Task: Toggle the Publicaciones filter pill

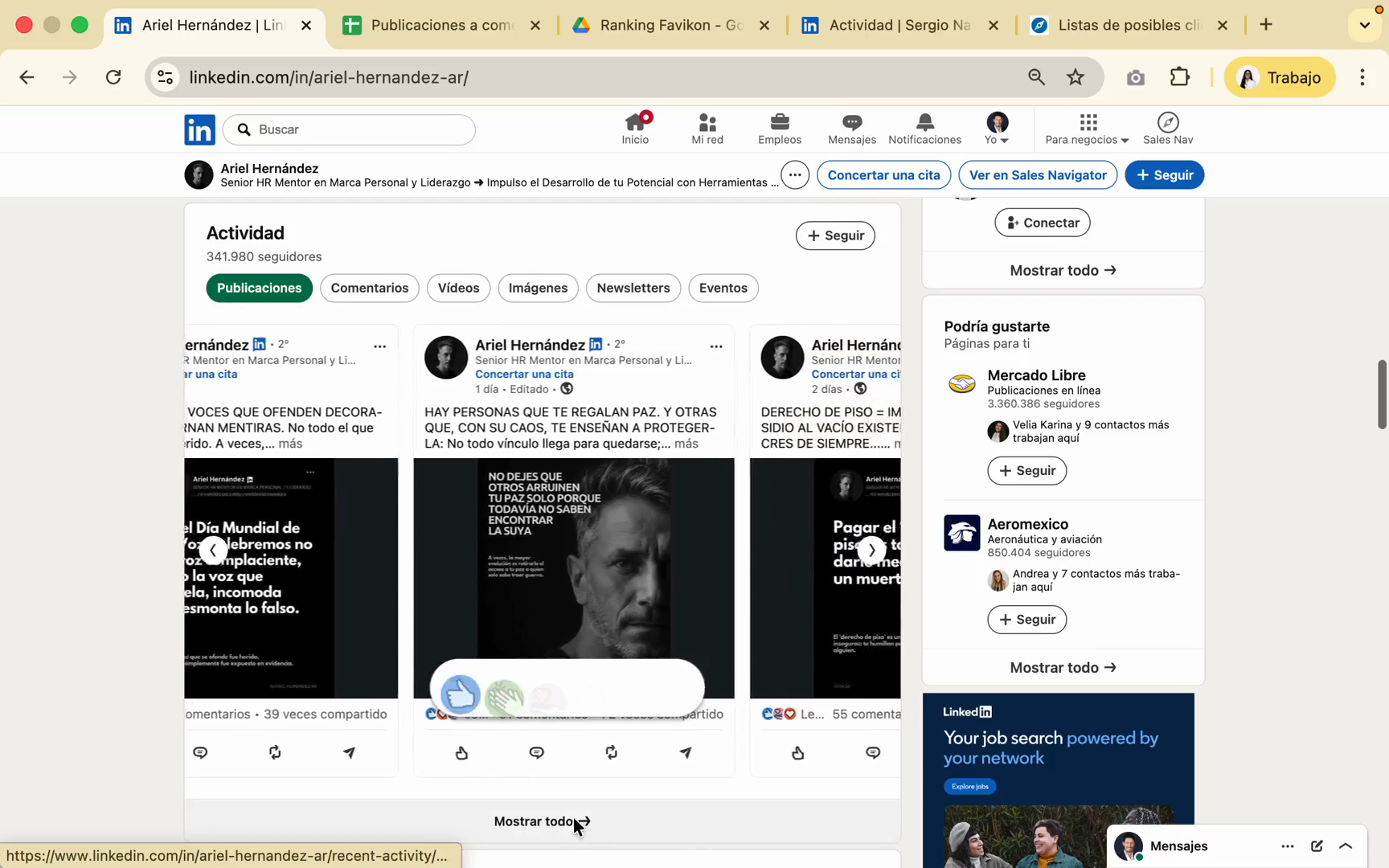Action: (259, 288)
